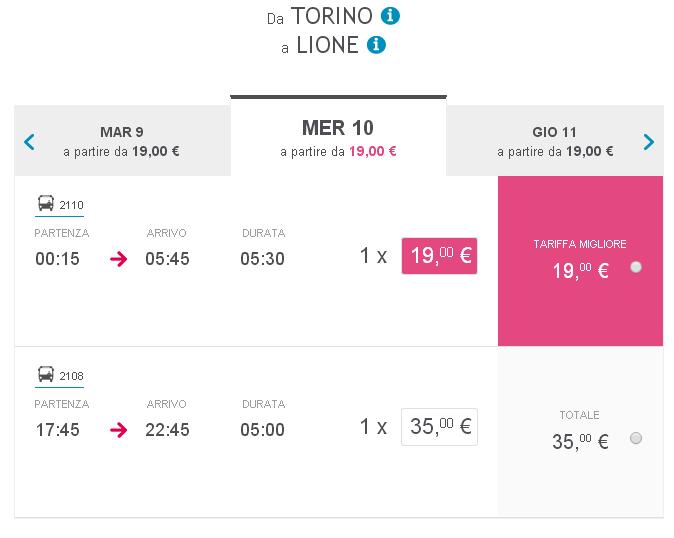Switch to the GIO 11 date tab

(555, 141)
